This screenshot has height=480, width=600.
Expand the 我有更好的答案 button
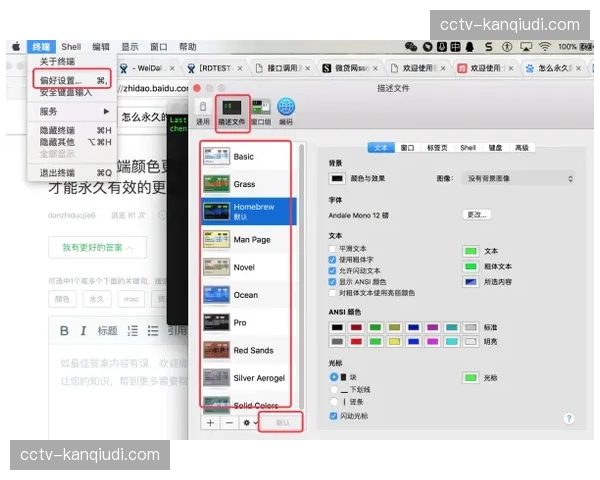[x=98, y=248]
